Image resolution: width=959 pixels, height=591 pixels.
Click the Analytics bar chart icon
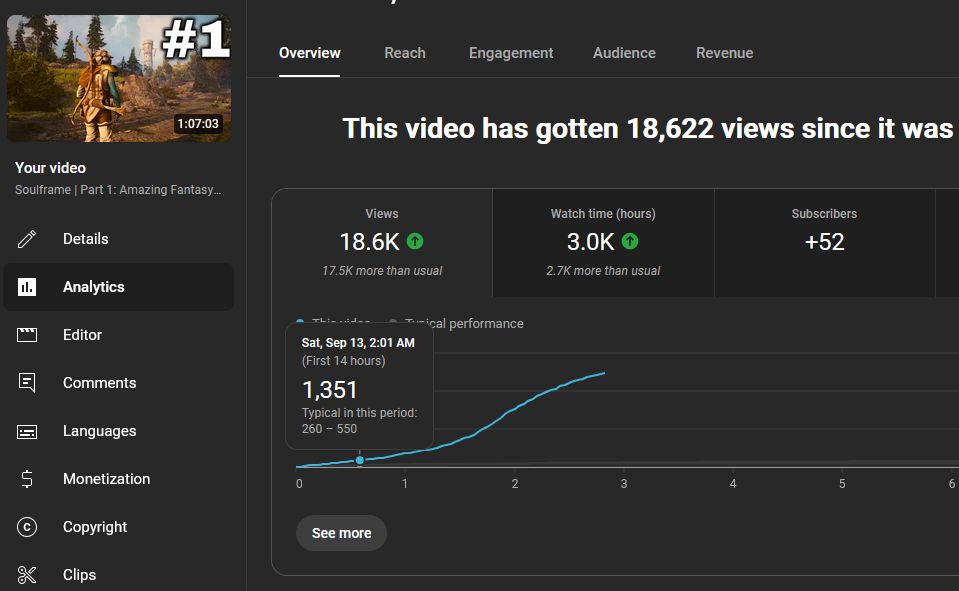pos(27,287)
